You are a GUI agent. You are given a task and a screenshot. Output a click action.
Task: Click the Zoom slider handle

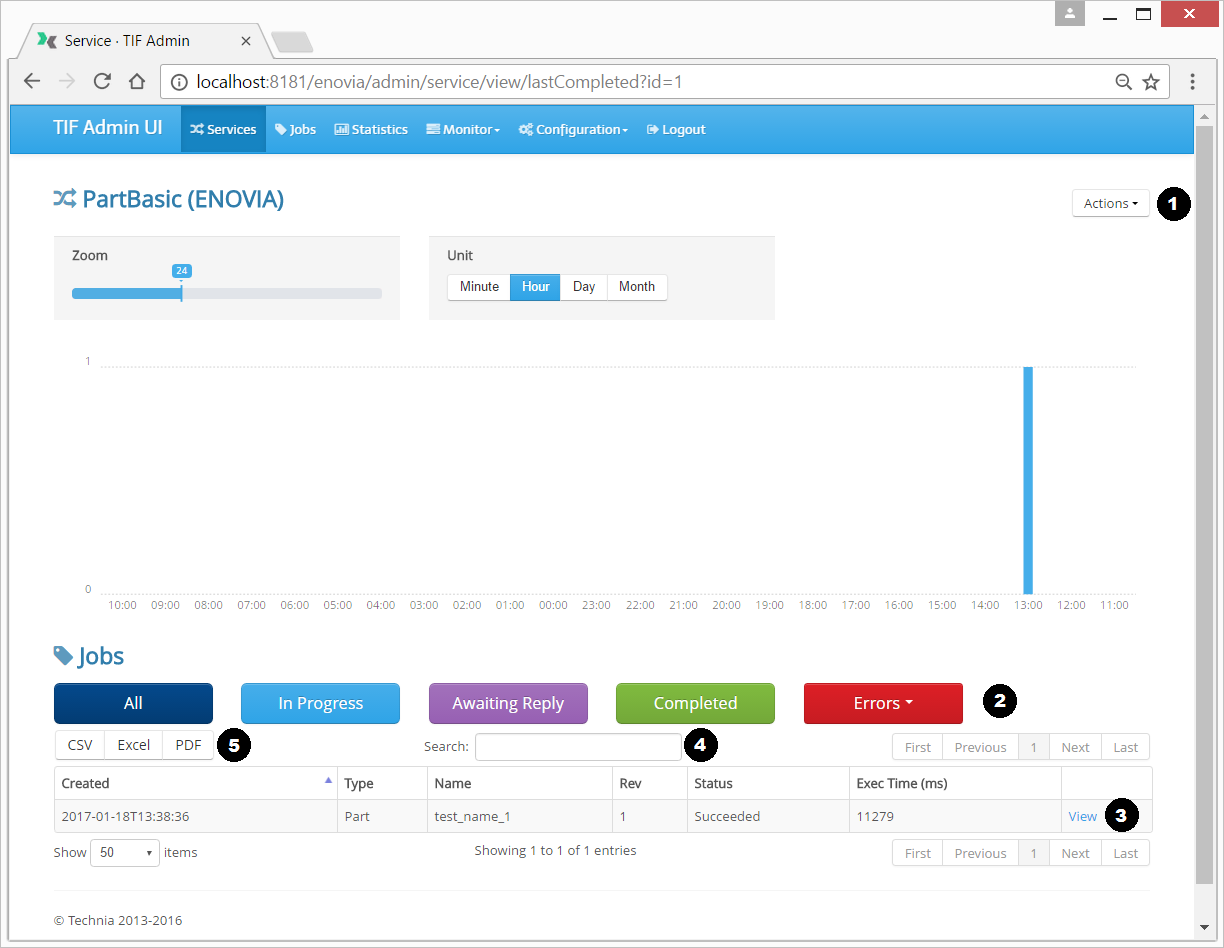[181, 293]
